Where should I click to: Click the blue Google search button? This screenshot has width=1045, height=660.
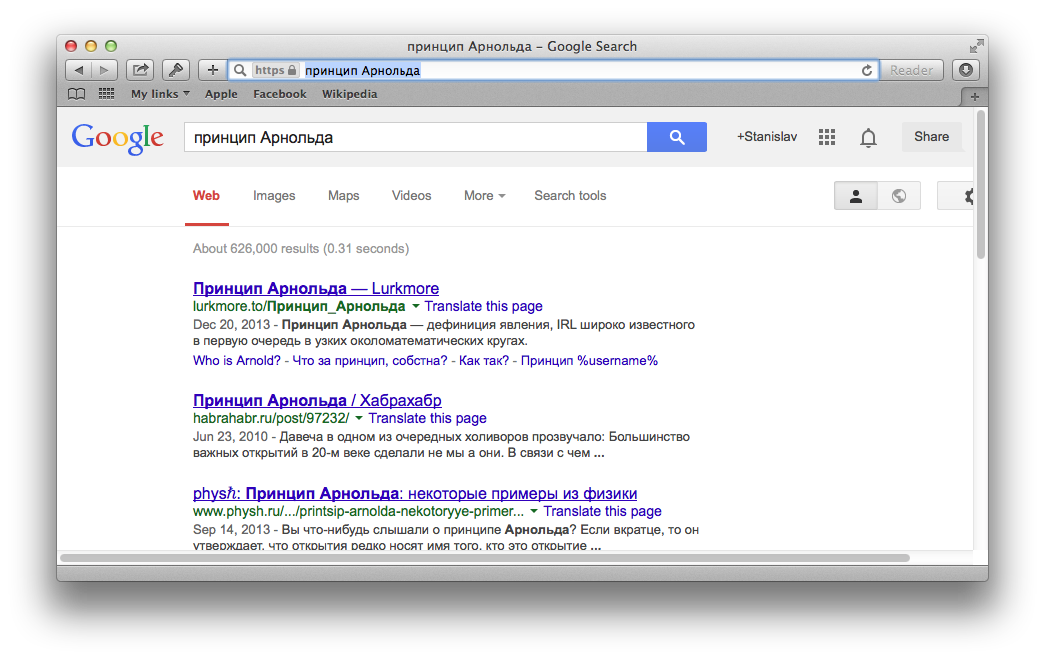click(676, 137)
